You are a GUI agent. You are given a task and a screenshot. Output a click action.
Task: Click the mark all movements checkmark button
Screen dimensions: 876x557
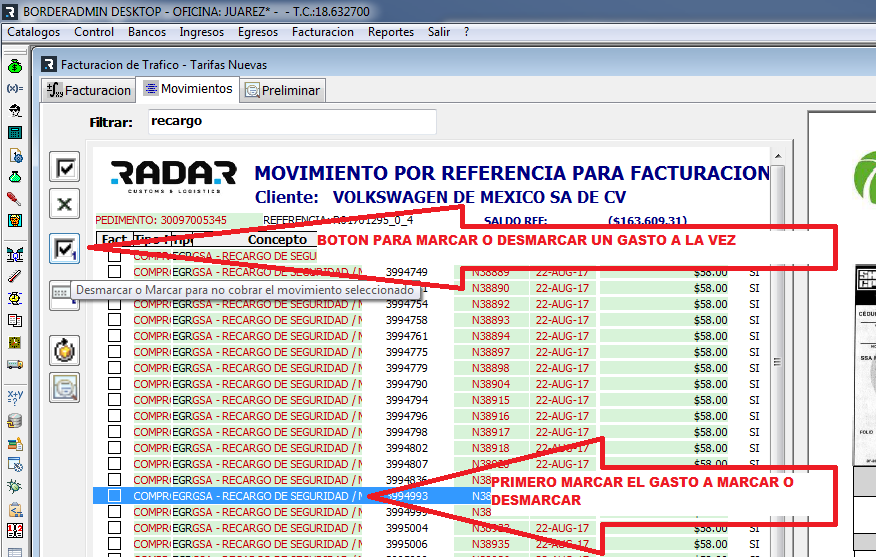(x=64, y=166)
